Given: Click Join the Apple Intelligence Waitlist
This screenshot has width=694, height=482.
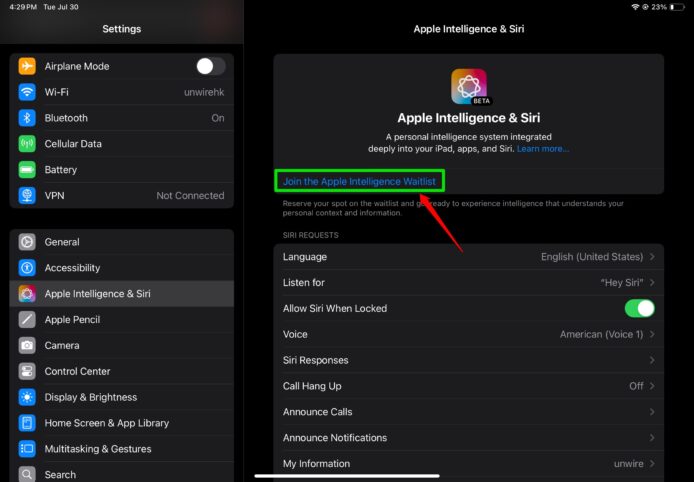Looking at the screenshot, I should 359,181.
